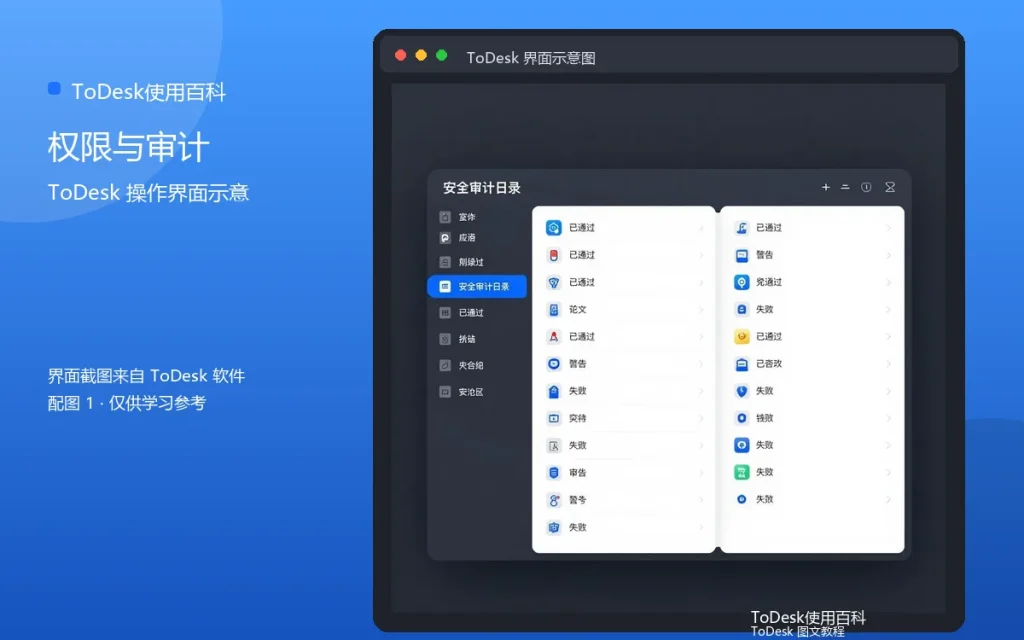Close the ToDesk 界面示意图 window with red button
The height and width of the screenshot is (640, 1024).
[401, 56]
